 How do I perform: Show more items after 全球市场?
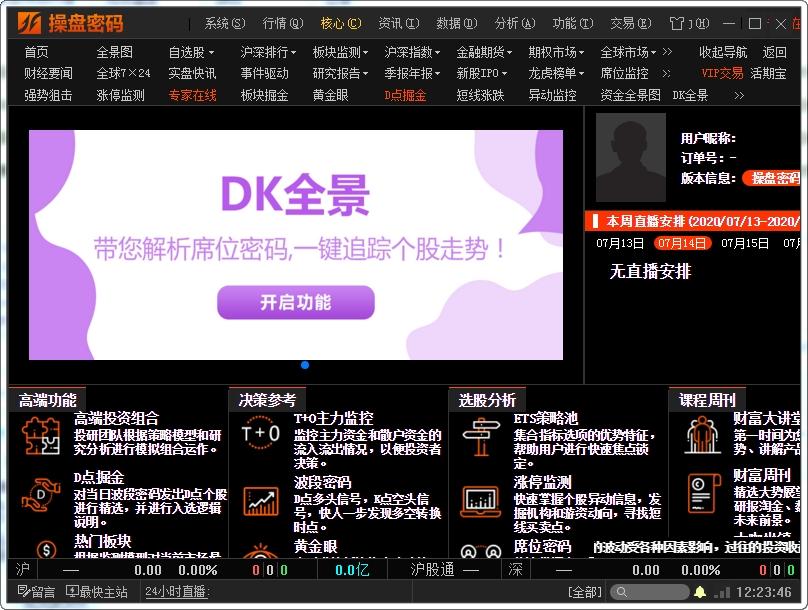(667, 52)
